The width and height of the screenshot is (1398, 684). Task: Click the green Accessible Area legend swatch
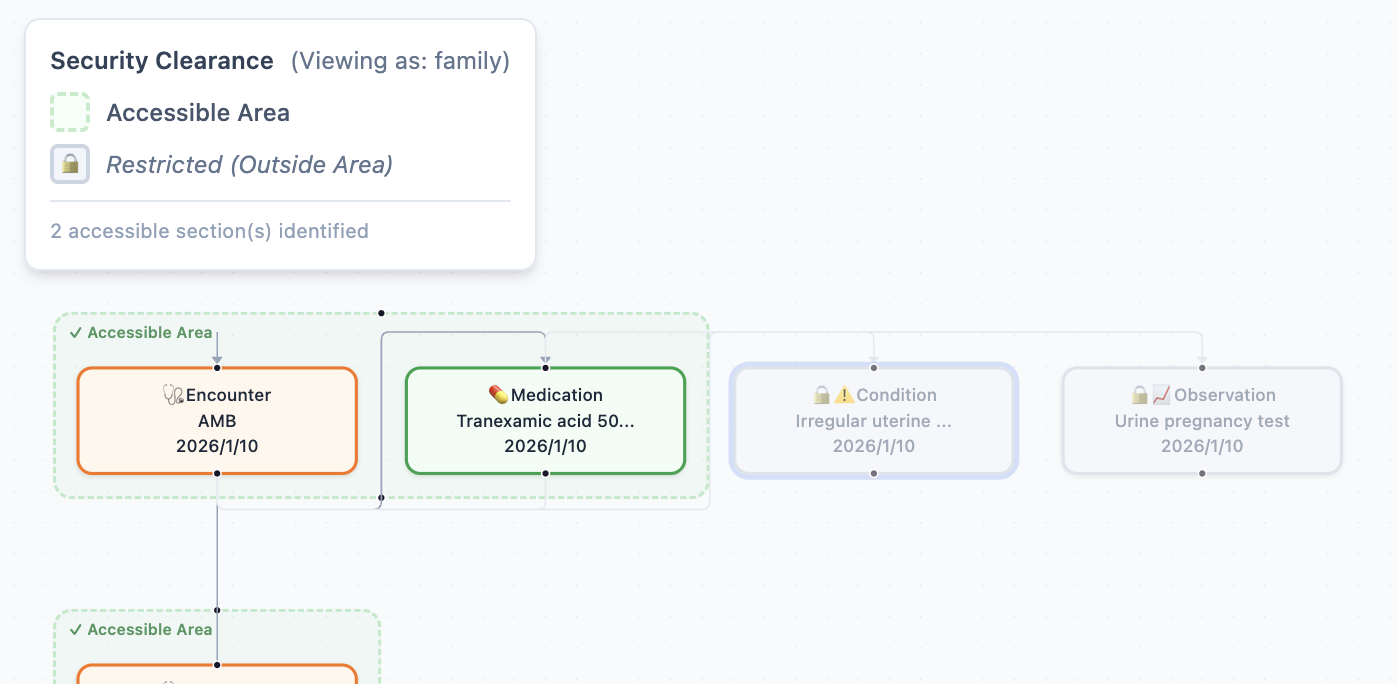(x=70, y=112)
